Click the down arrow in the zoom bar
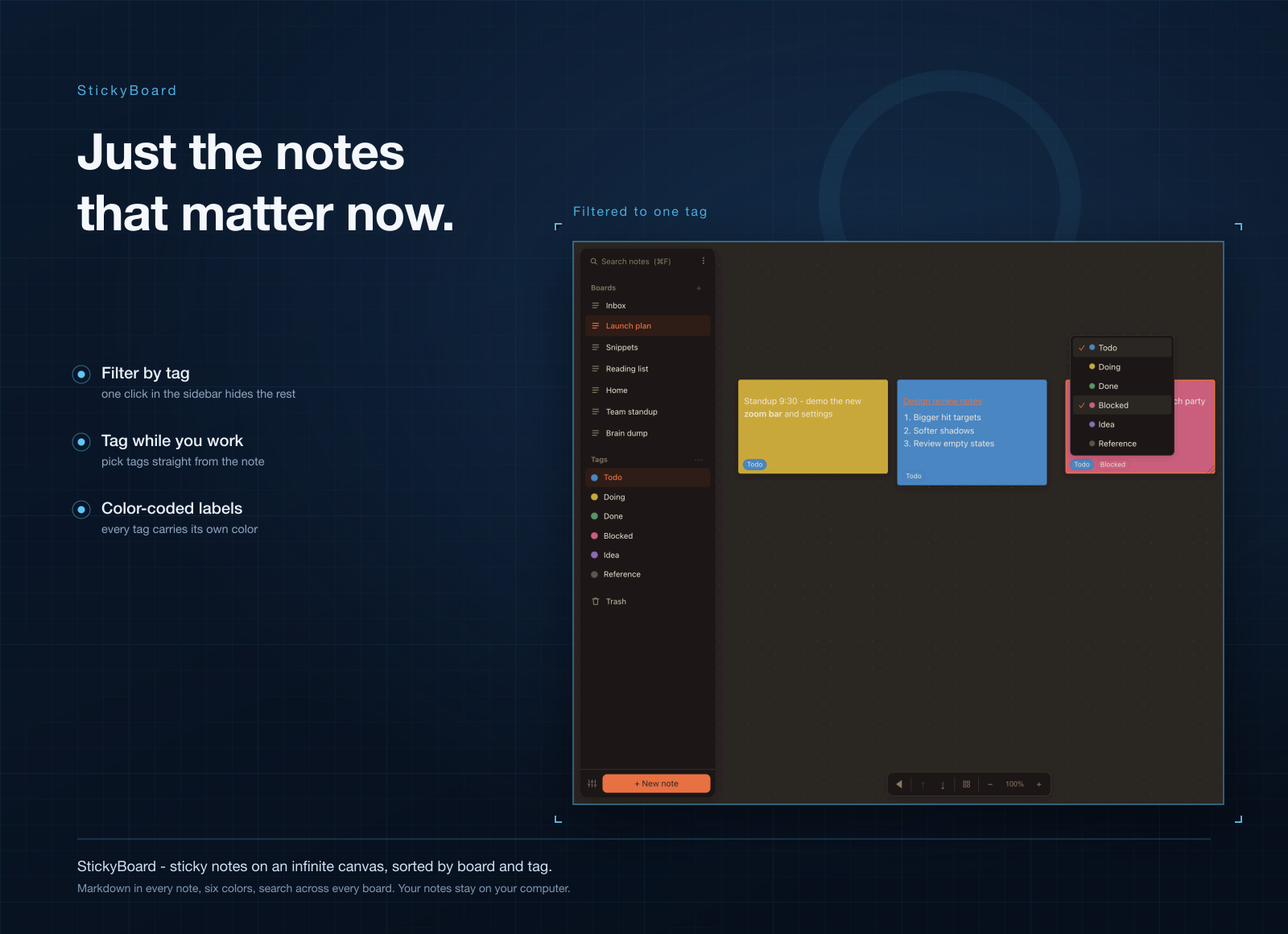 [943, 784]
